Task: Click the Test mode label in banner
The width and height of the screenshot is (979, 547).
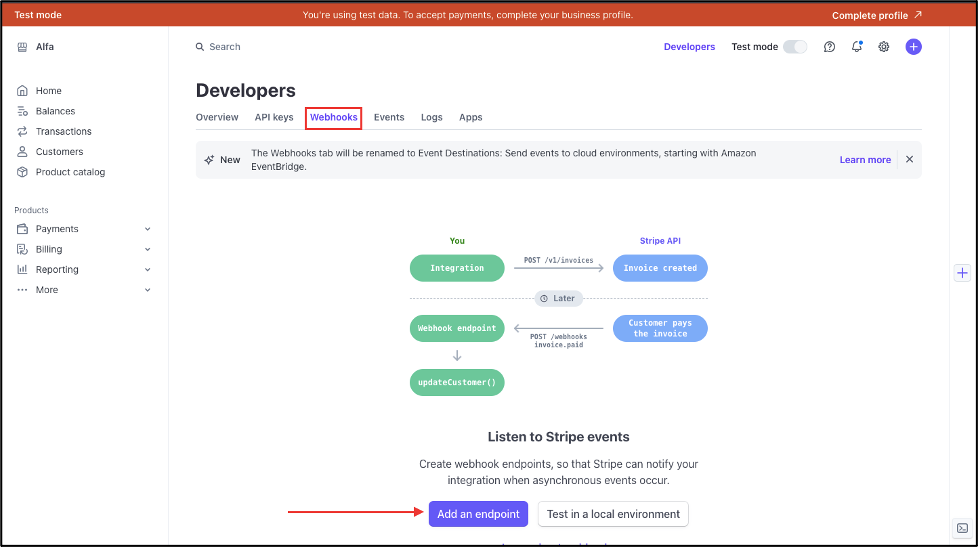Action: (x=38, y=14)
